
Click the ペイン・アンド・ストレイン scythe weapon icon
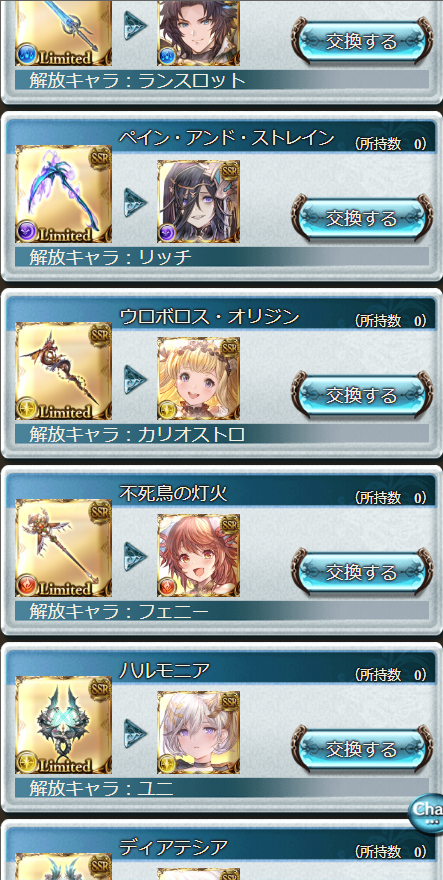click(63, 194)
